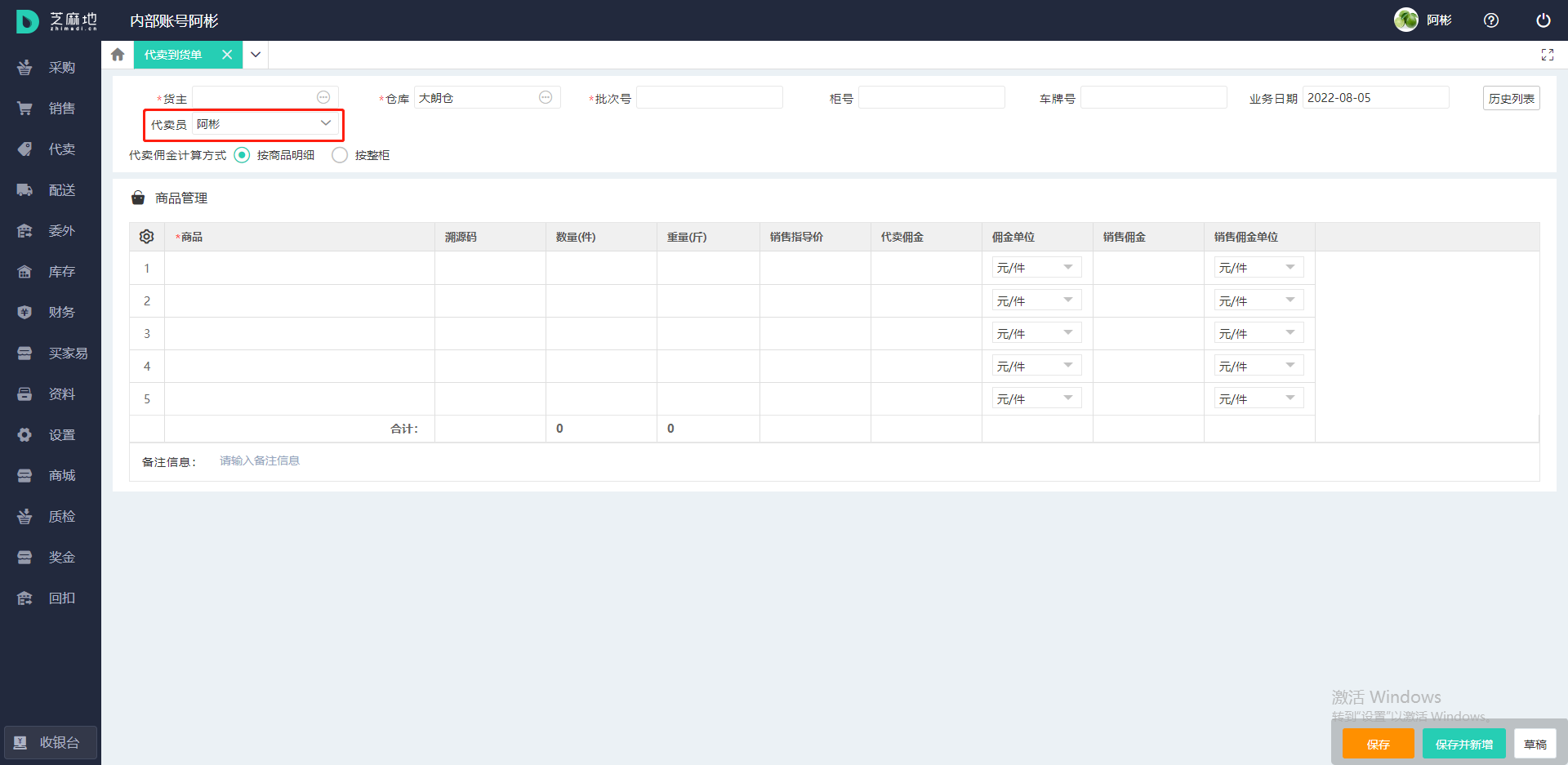Screen dimensions: 1568x765
Task: Open the 回扣 sidebar menu
Action: point(49,598)
